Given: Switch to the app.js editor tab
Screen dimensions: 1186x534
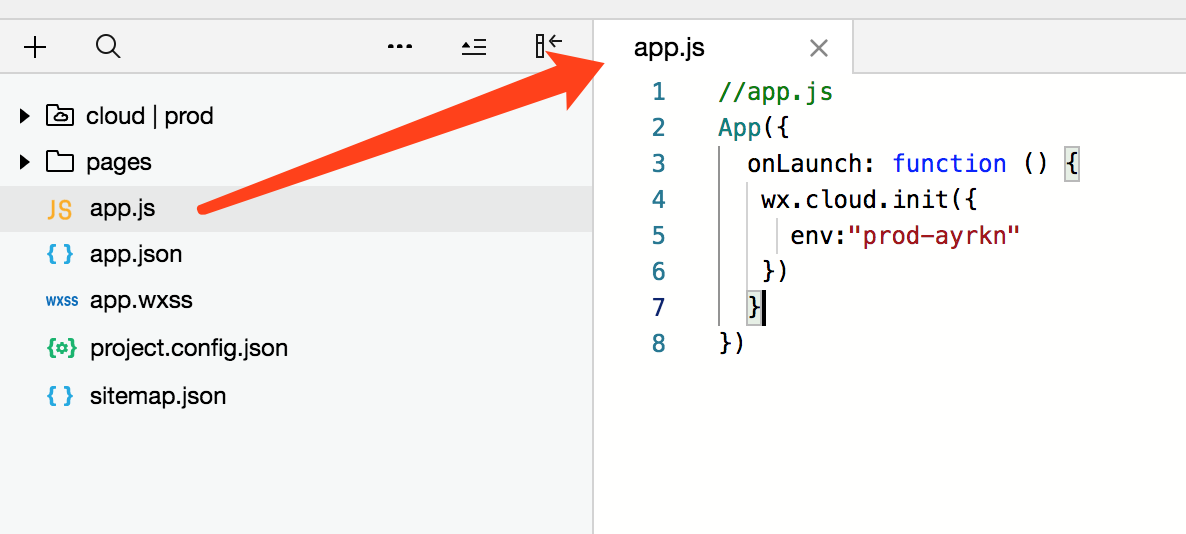Looking at the screenshot, I should (669, 48).
